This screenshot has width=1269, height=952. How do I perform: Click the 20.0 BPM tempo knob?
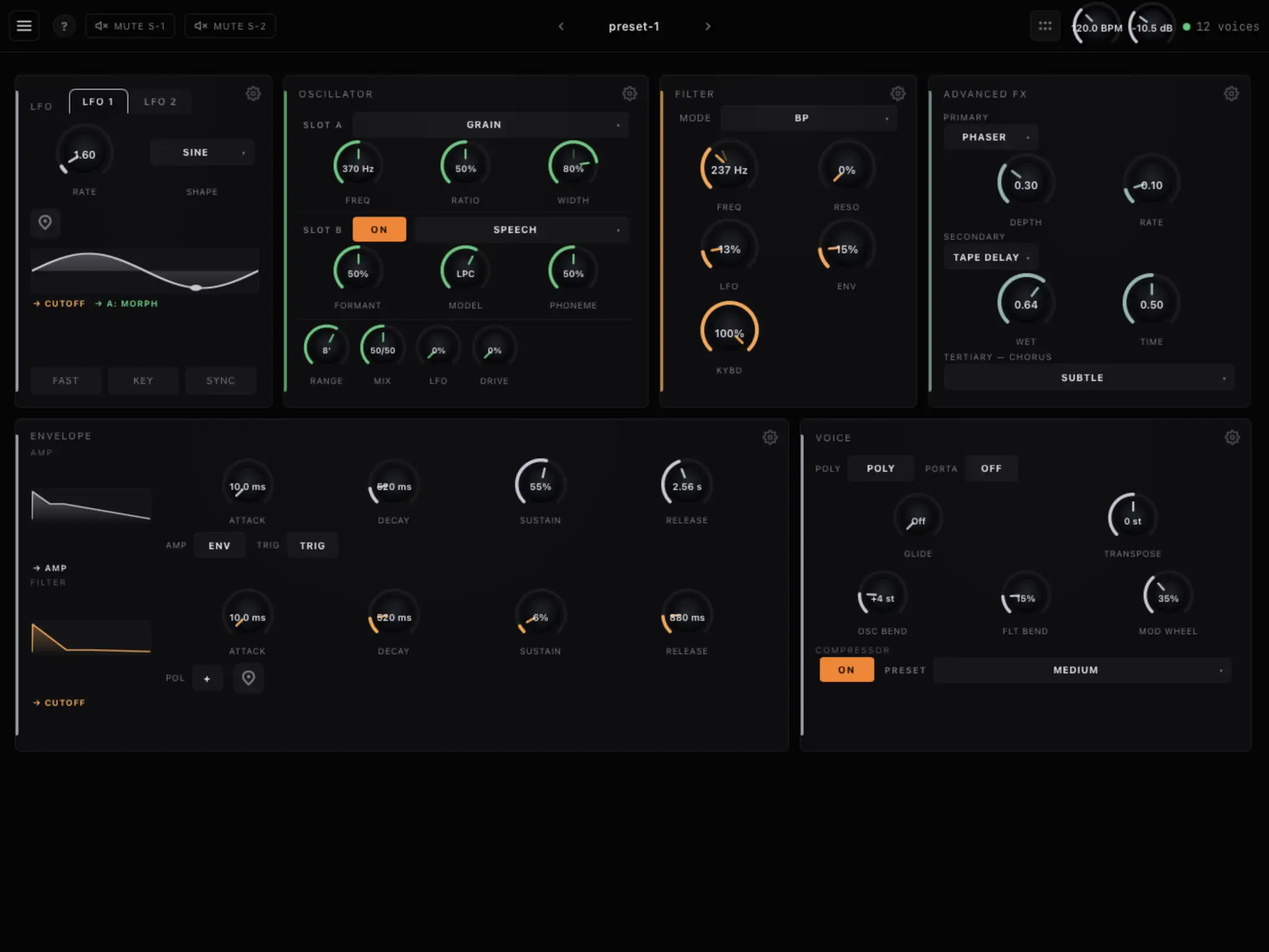[x=1098, y=27]
